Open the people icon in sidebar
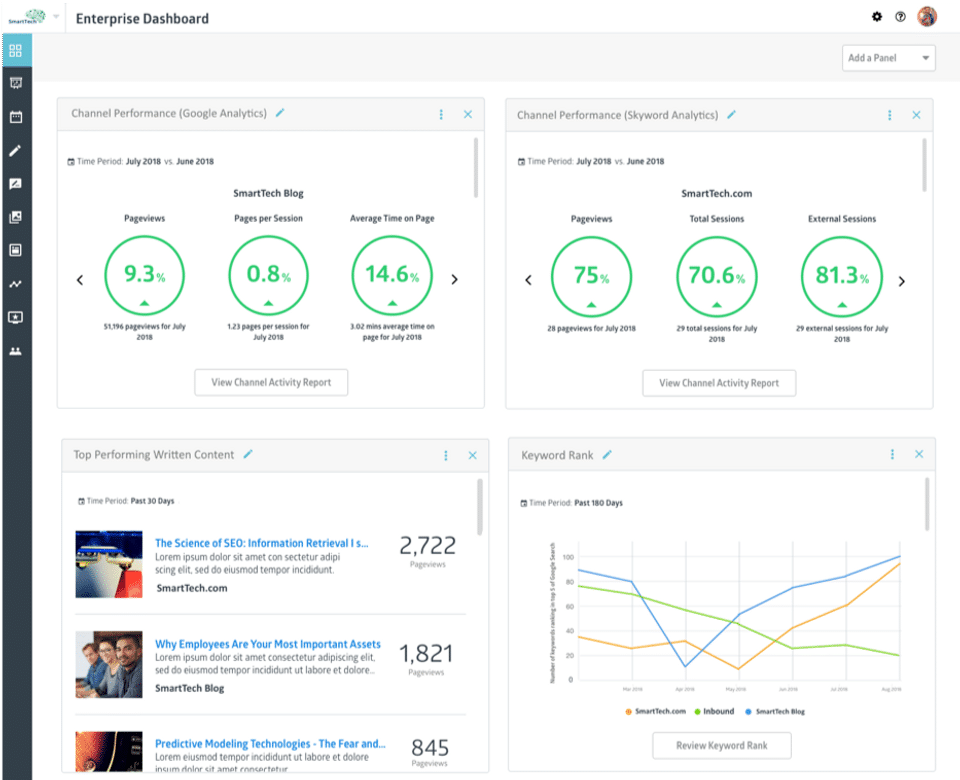 (15, 351)
